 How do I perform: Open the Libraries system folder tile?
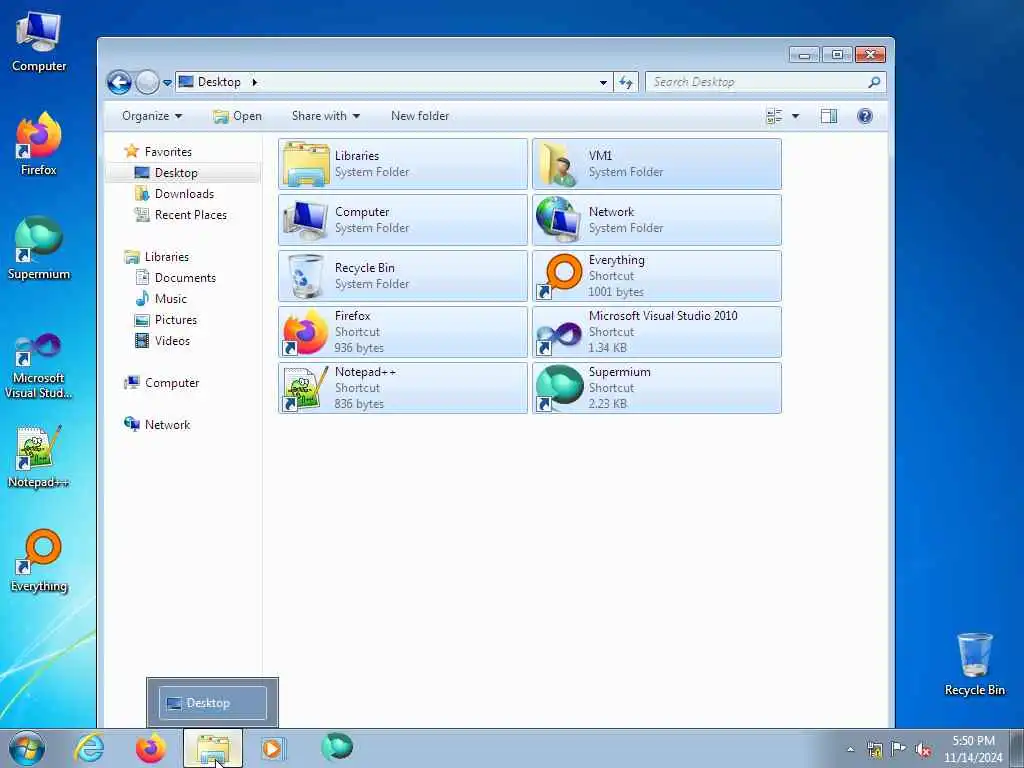(x=403, y=164)
